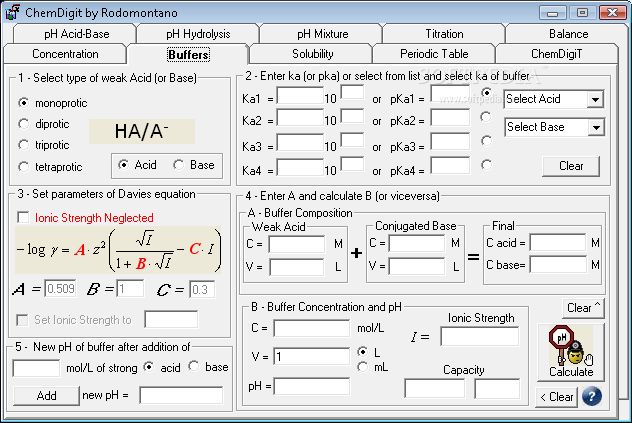This screenshot has width=632, height=423.
Task: Click the new pH result field
Action: point(181,395)
